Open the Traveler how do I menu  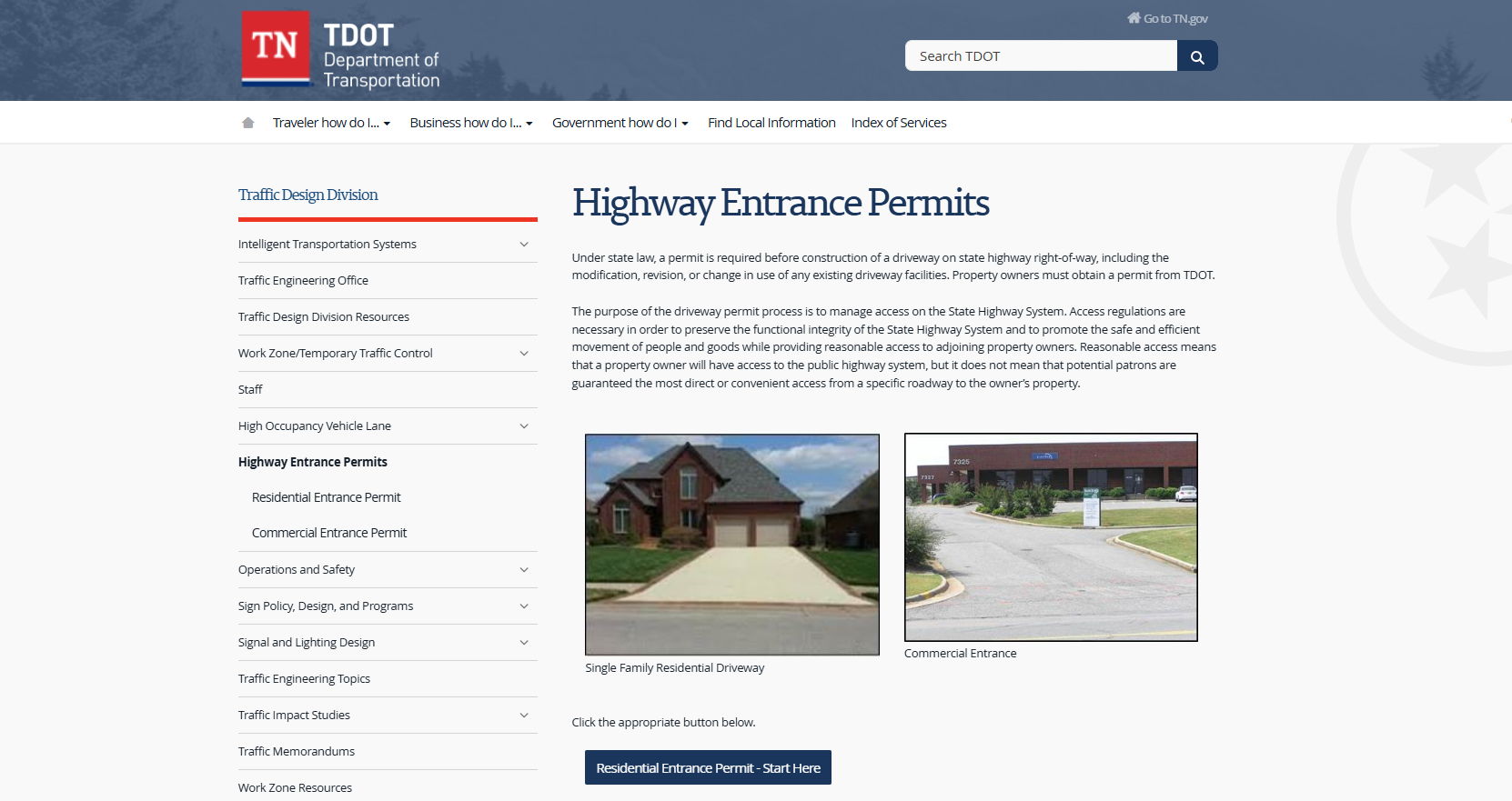(x=331, y=123)
